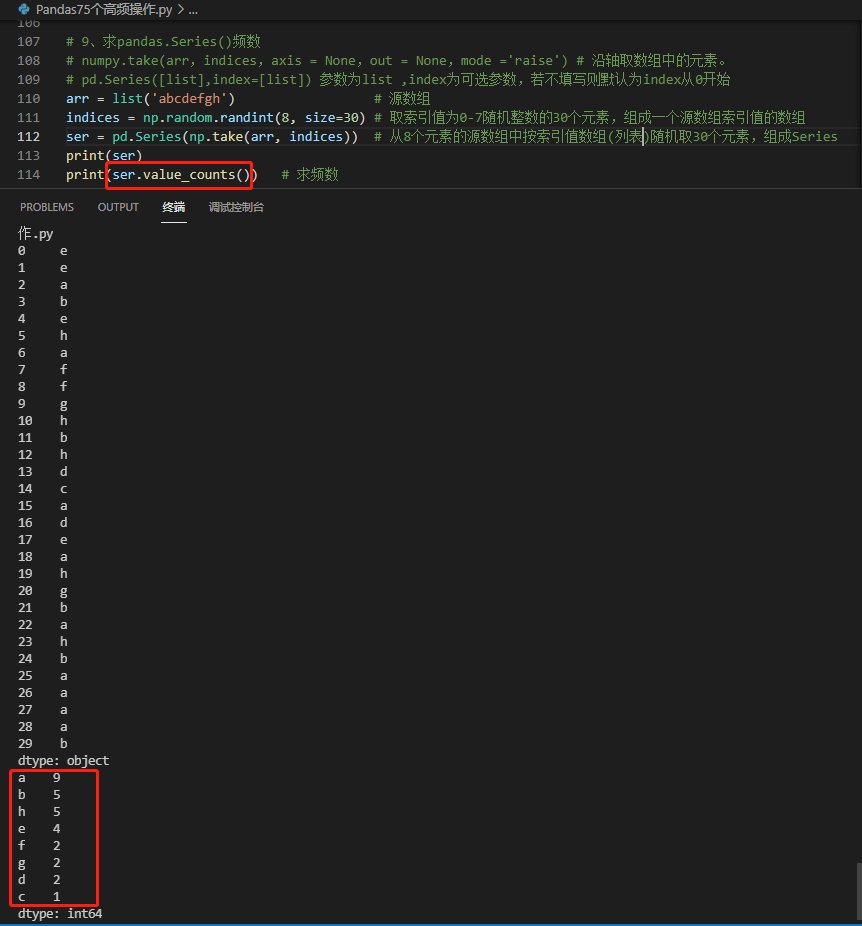This screenshot has height=926, width=862.
Task: Click terminal row '0 e'
Action: 43,251
